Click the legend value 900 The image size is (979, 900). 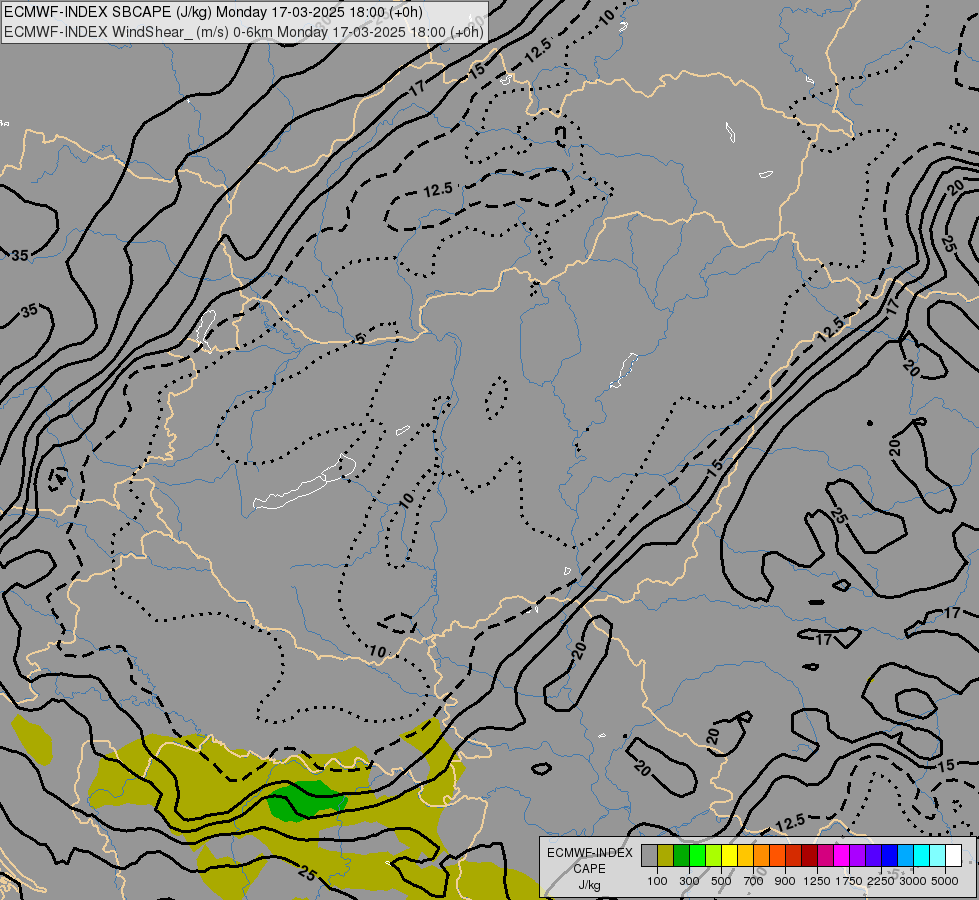(785, 881)
